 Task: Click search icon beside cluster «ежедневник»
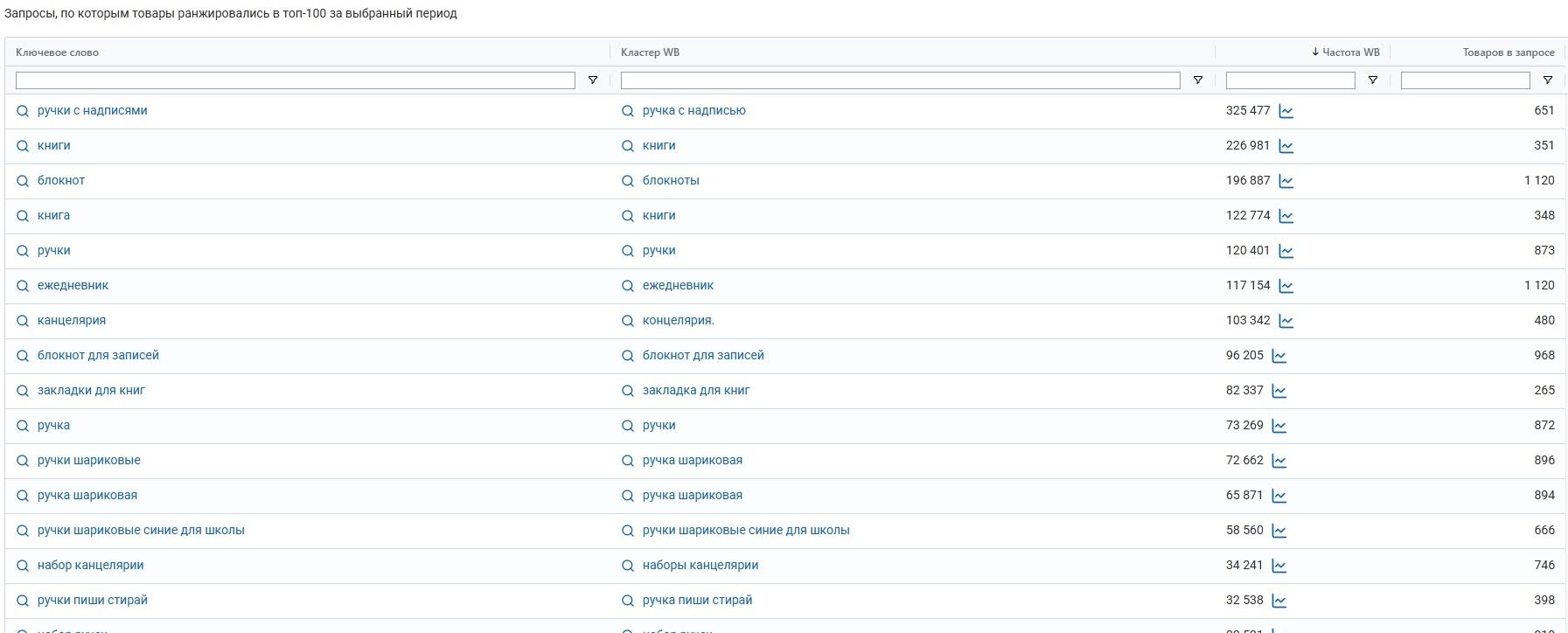[627, 286]
